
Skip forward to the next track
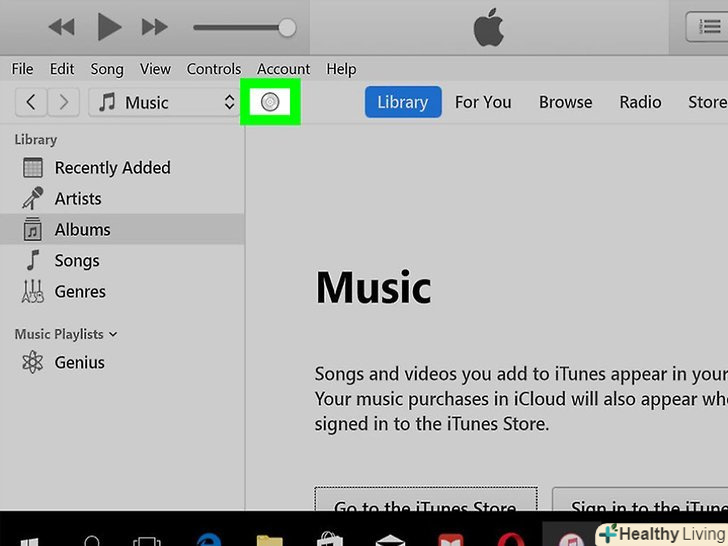coord(155,27)
